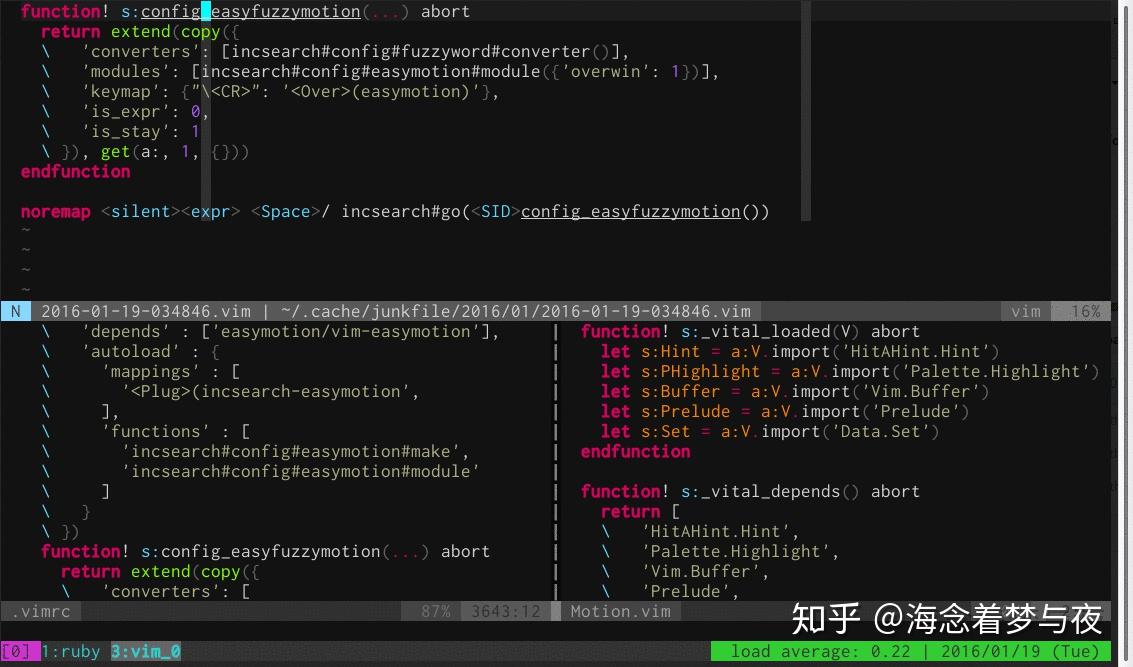Click the 3643:12 line-column indicator
The width and height of the screenshot is (1133, 667).
click(x=506, y=611)
